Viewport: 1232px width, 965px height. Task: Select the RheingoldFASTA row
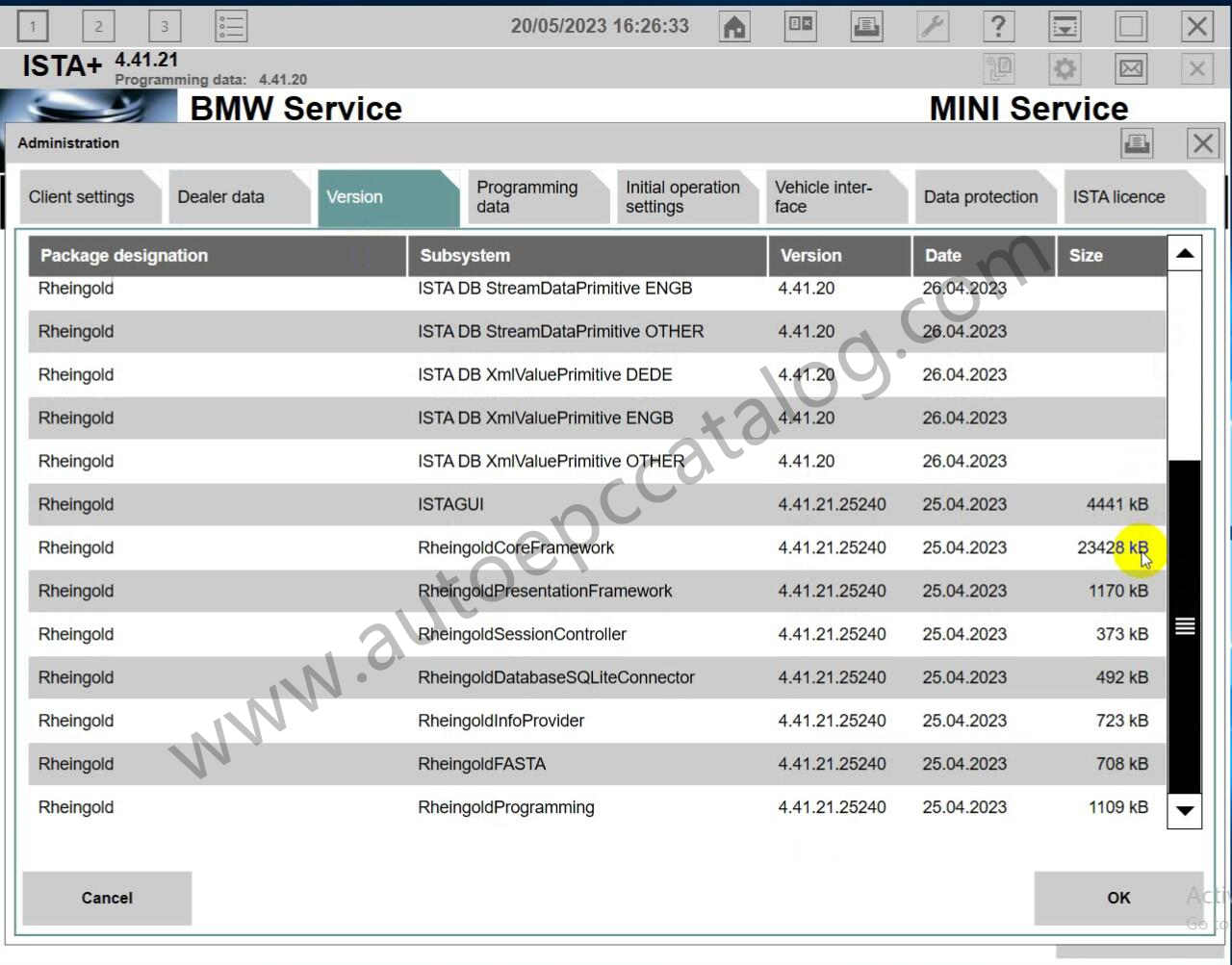597,765
